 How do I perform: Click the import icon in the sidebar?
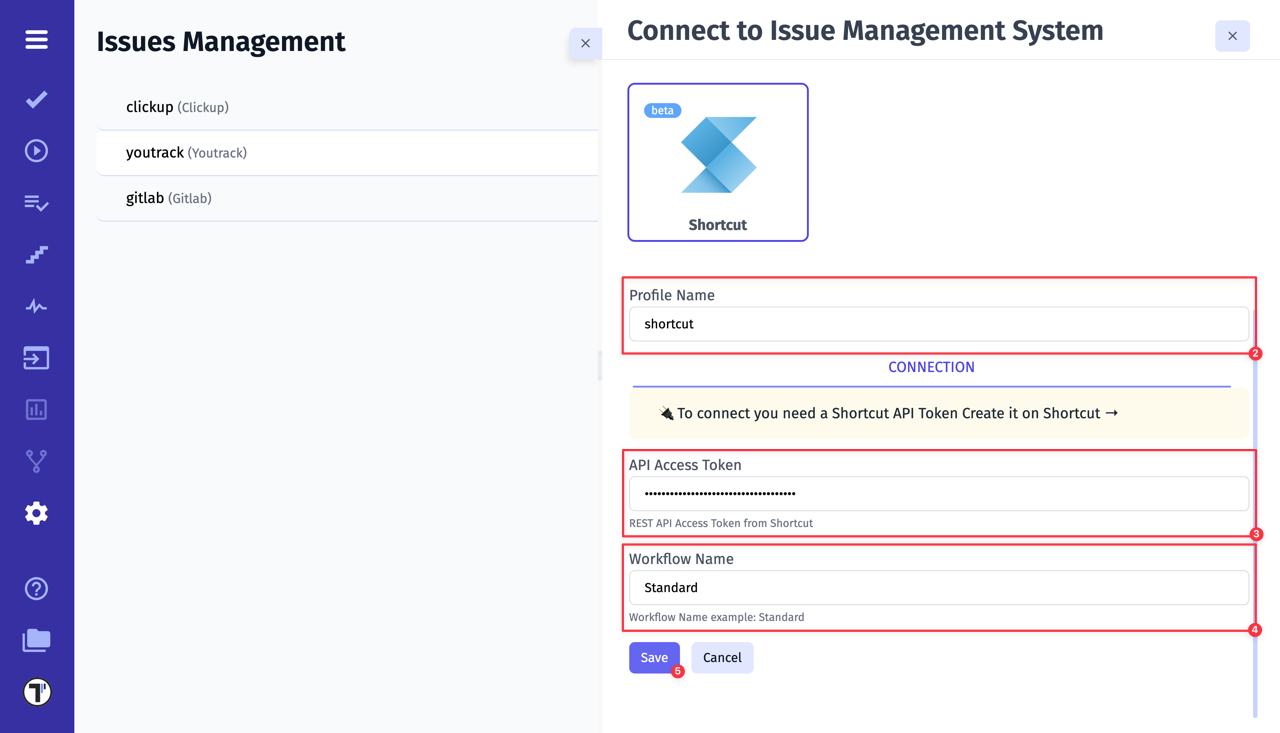pos(36,357)
